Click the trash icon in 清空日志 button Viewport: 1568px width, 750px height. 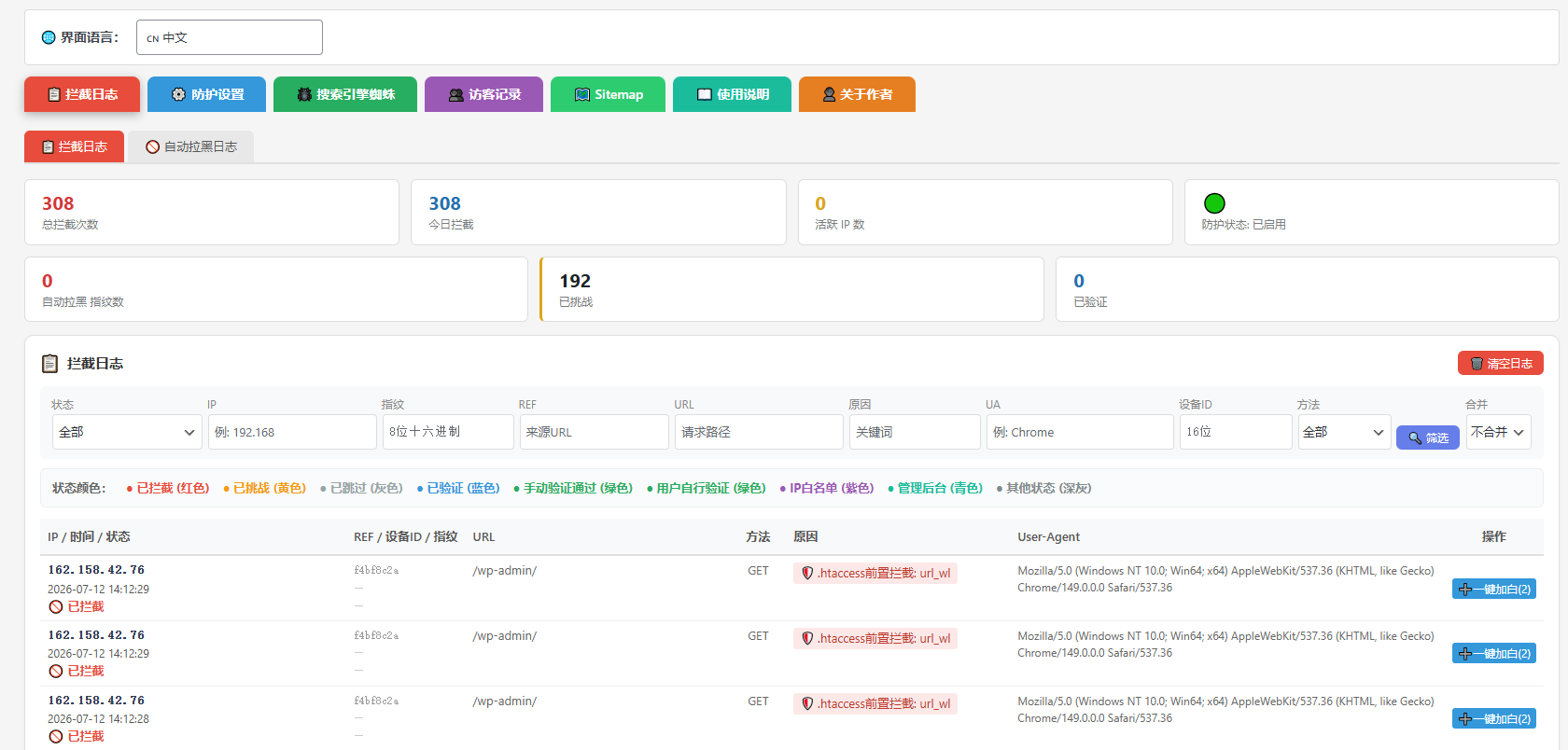(x=1477, y=363)
